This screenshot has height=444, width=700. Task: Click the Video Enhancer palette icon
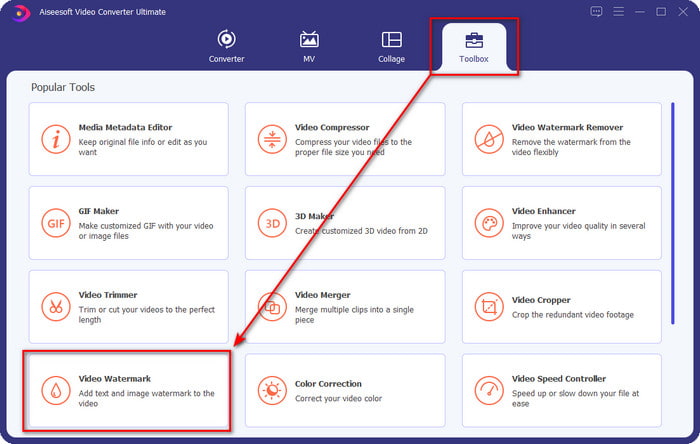tap(489, 223)
